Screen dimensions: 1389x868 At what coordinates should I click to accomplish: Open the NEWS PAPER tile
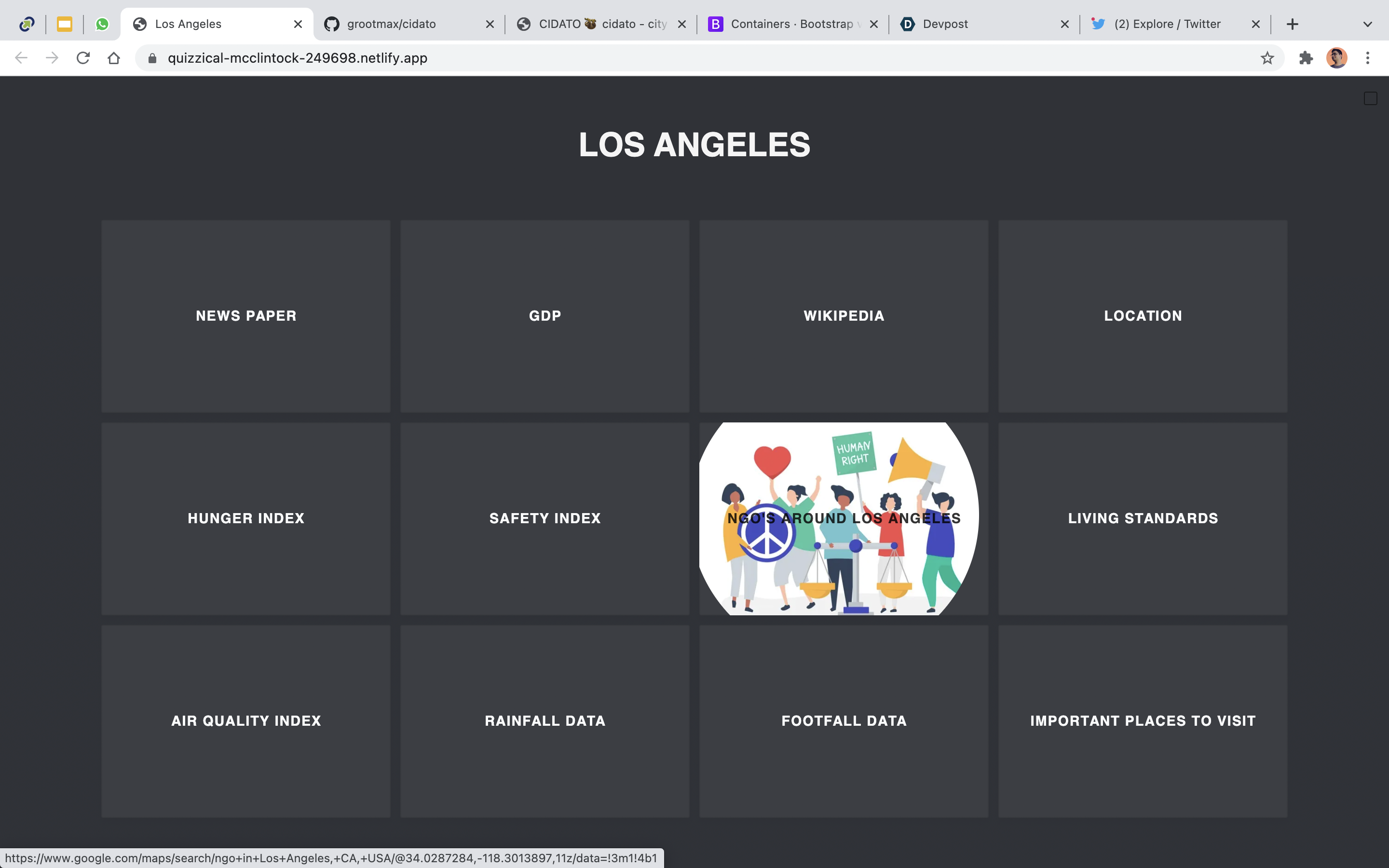tap(246, 316)
